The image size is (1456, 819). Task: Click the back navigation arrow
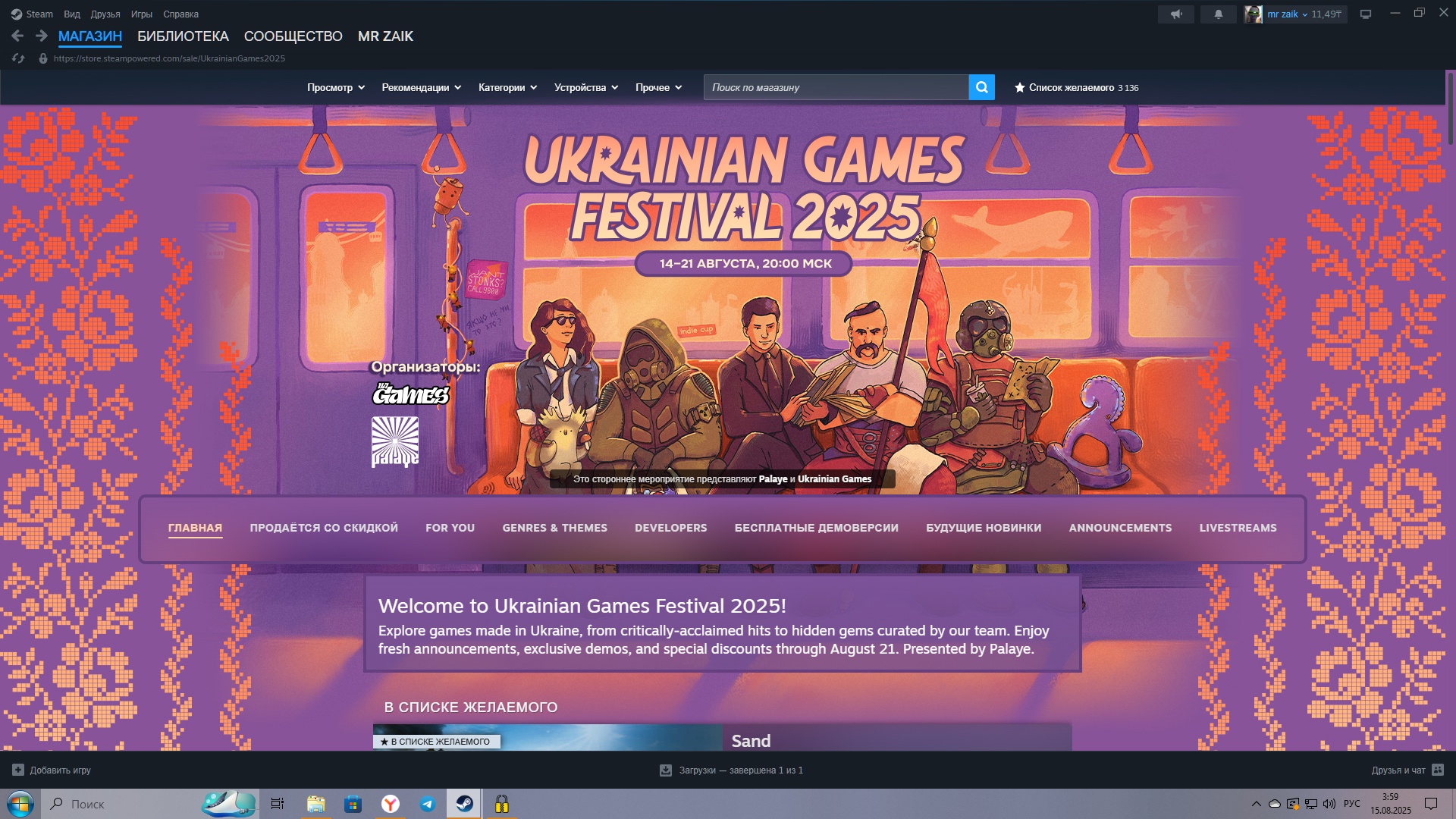(17, 36)
